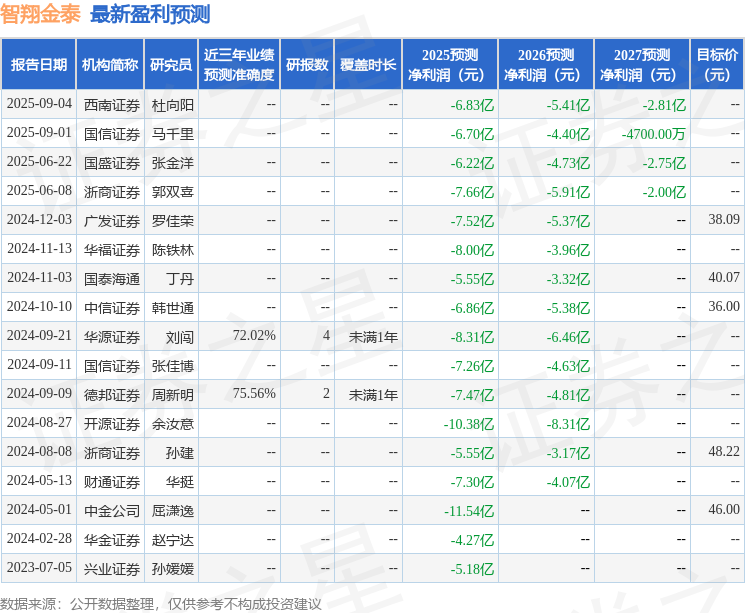The width and height of the screenshot is (745, 613).
Task: Select 西南证券 institution cell
Action: coord(112,105)
